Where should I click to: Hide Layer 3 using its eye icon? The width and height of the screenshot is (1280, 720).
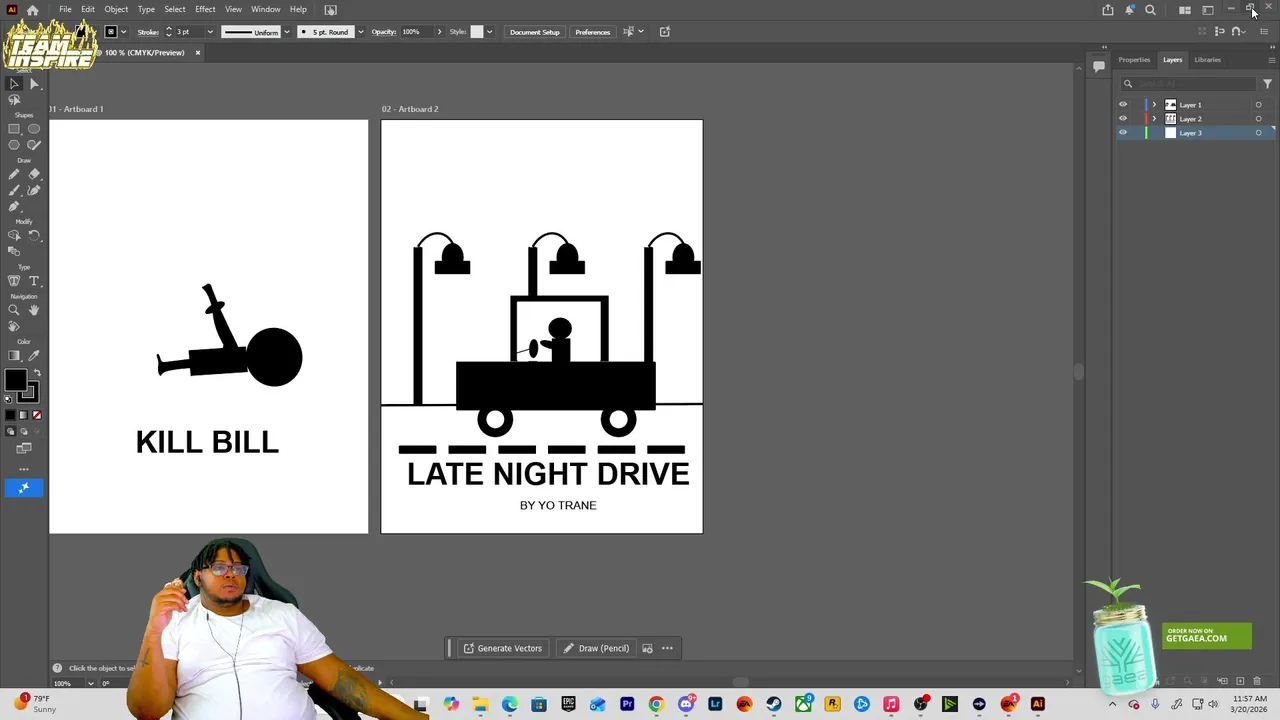1122,133
